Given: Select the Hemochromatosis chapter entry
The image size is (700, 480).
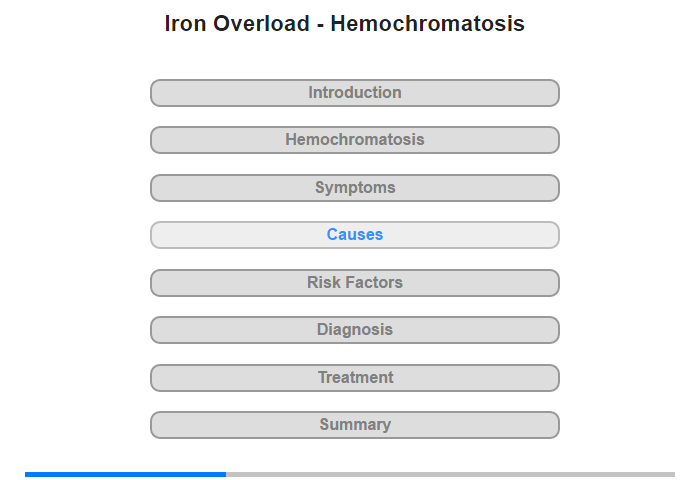Looking at the screenshot, I should pos(355,140).
